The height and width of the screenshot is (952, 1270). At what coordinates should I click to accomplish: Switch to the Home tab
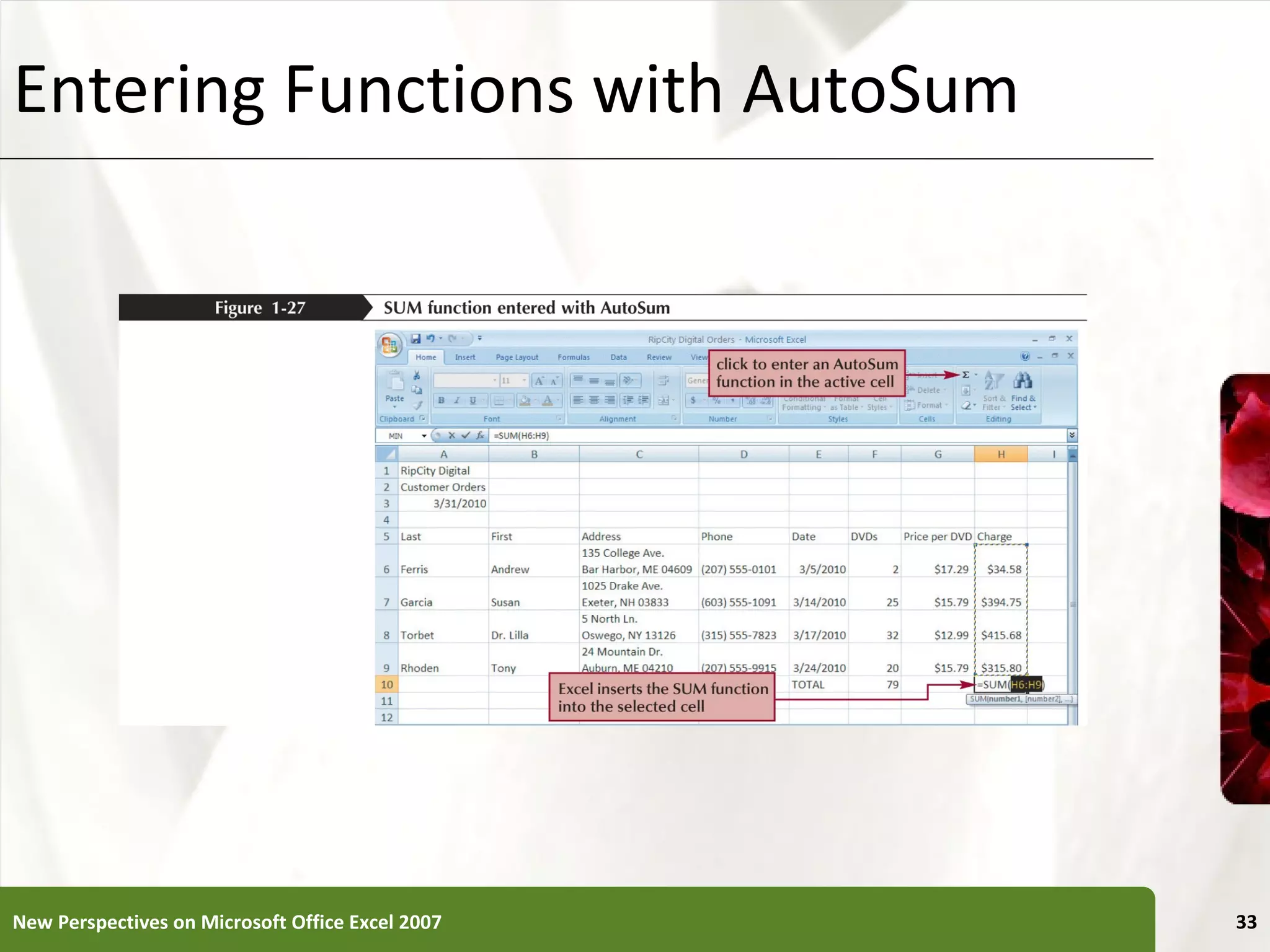pos(425,358)
